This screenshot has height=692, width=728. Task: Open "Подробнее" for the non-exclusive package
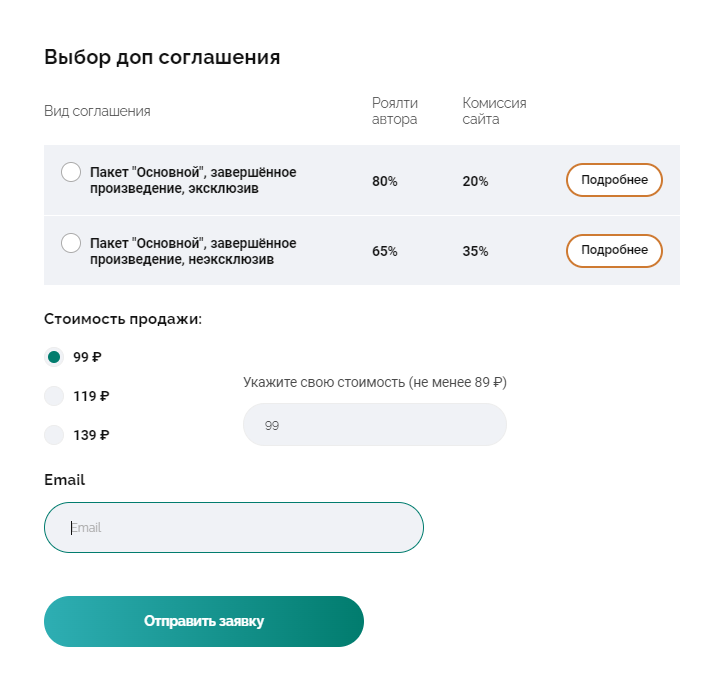click(614, 250)
